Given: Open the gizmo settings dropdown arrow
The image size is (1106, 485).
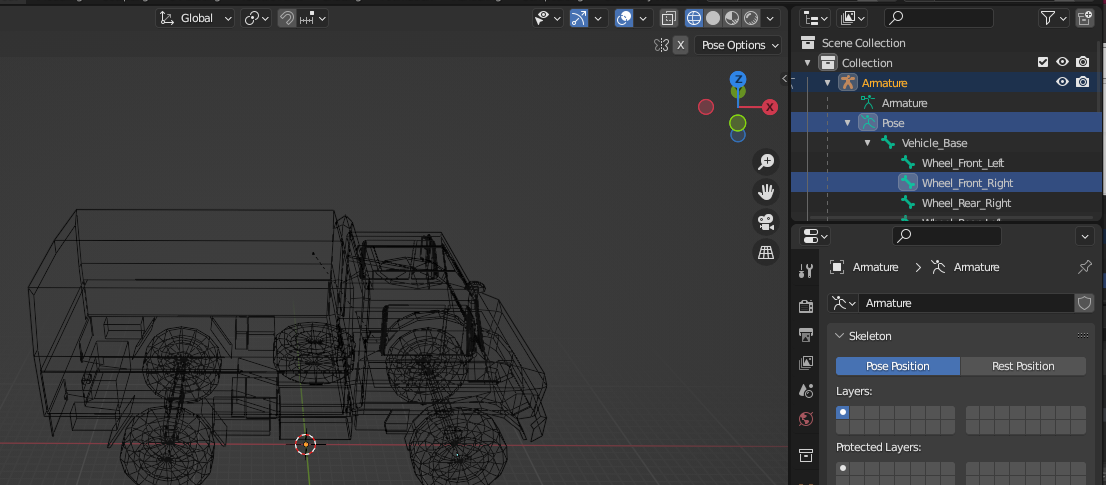Looking at the screenshot, I should coord(598,18).
